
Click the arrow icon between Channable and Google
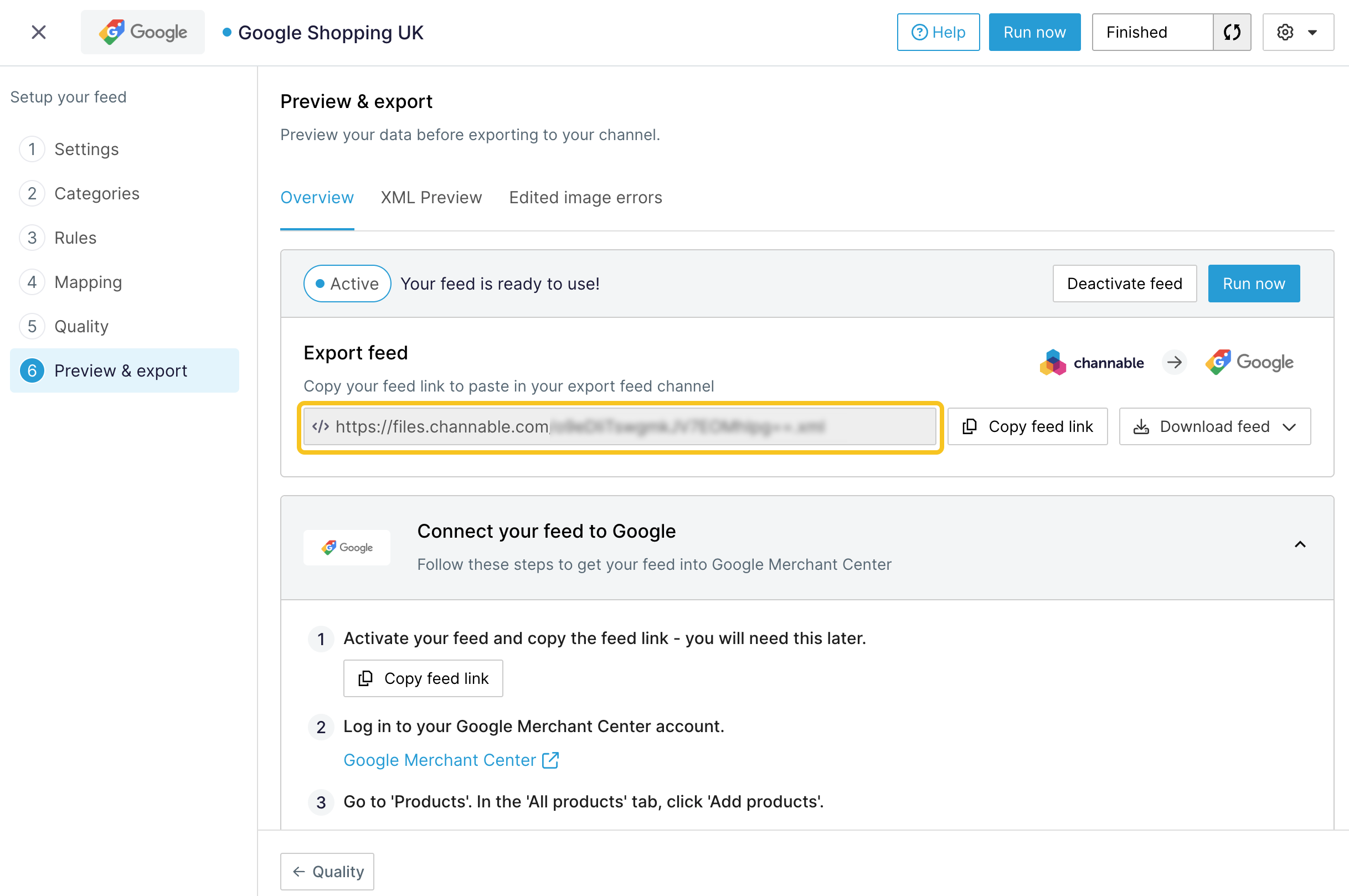point(1174,362)
